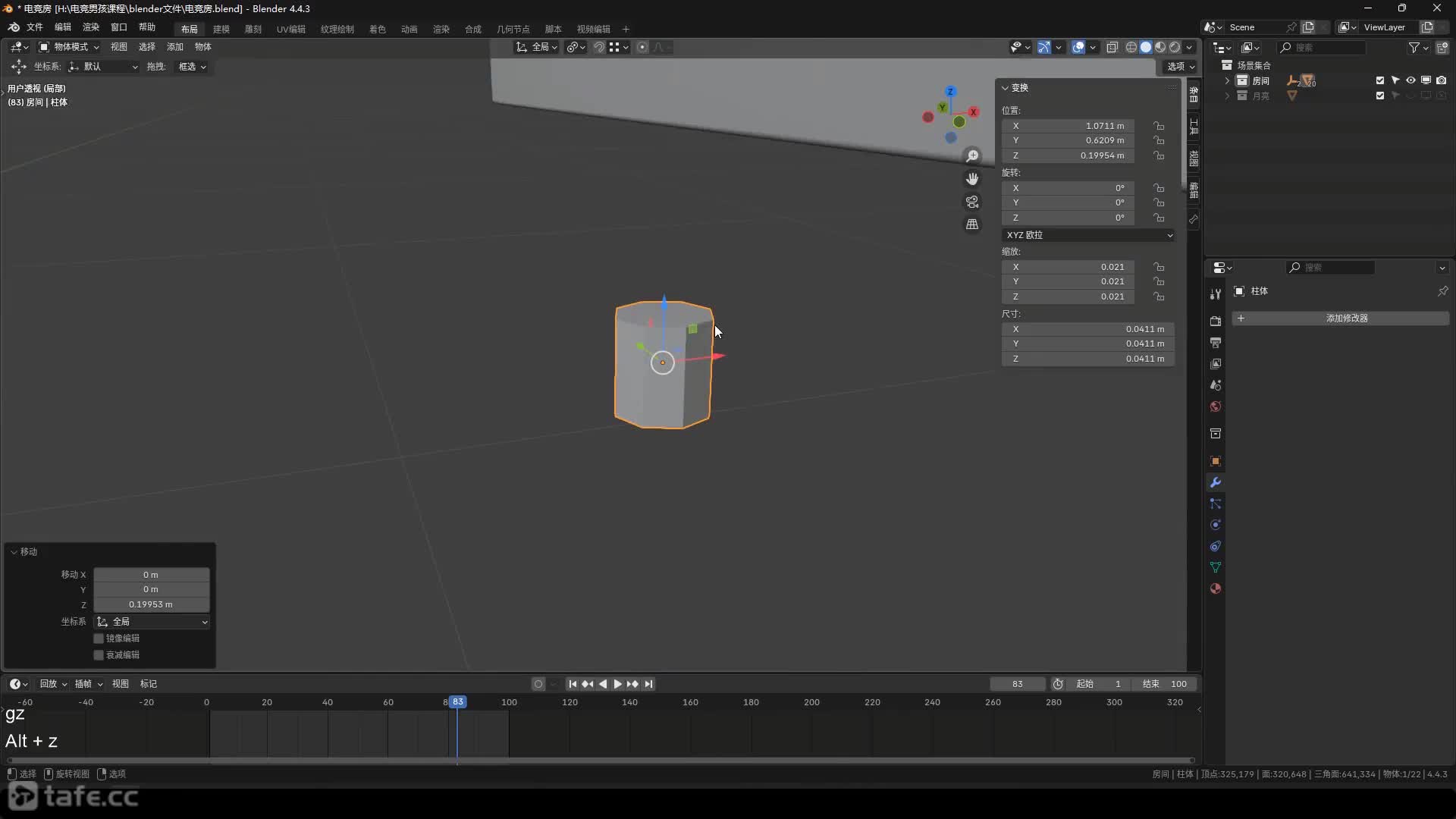Open the Modifiers wrench properties tab
This screenshot has width=1456, height=819.
[x=1216, y=482]
